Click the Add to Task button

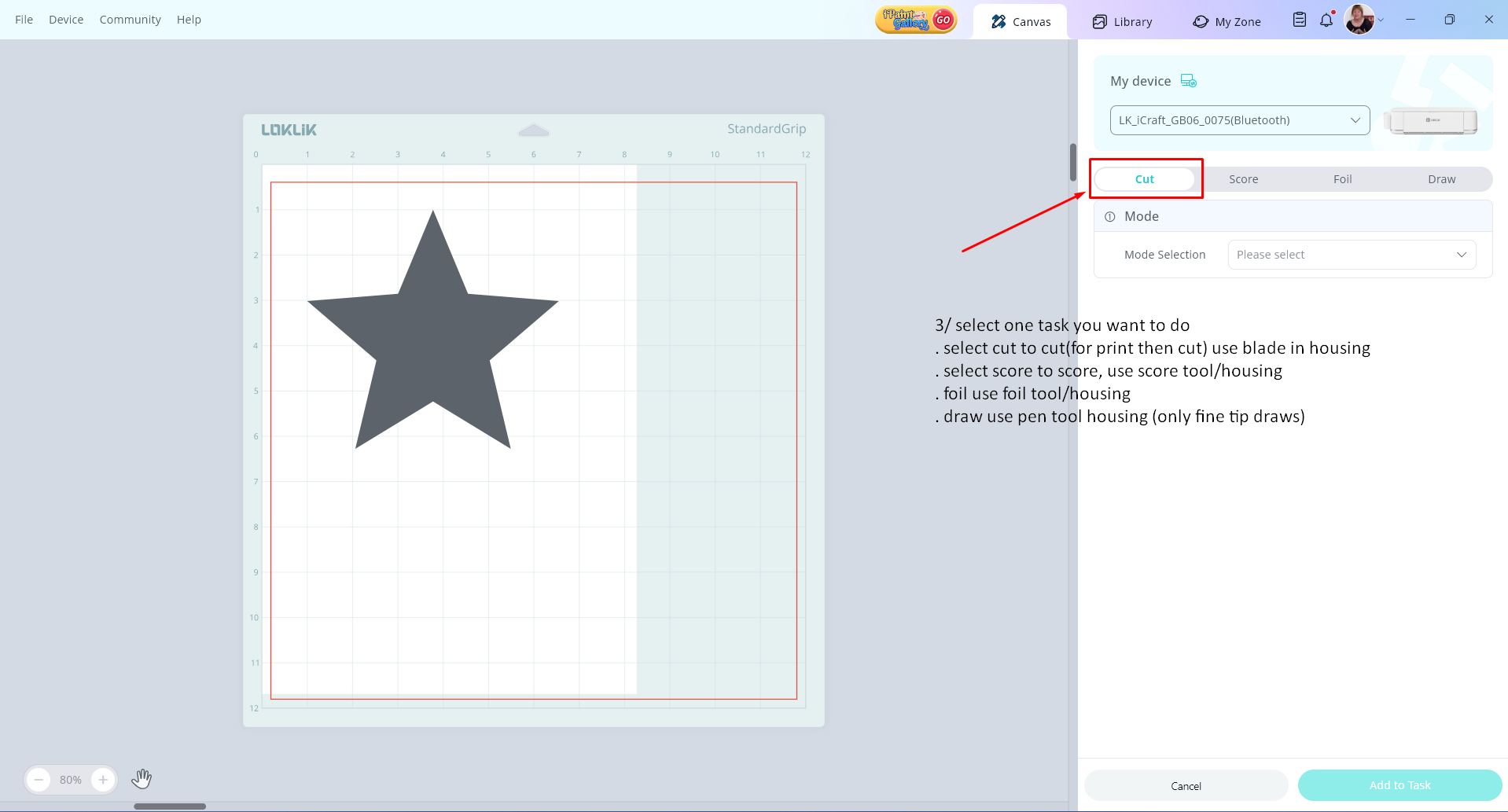[1399, 785]
